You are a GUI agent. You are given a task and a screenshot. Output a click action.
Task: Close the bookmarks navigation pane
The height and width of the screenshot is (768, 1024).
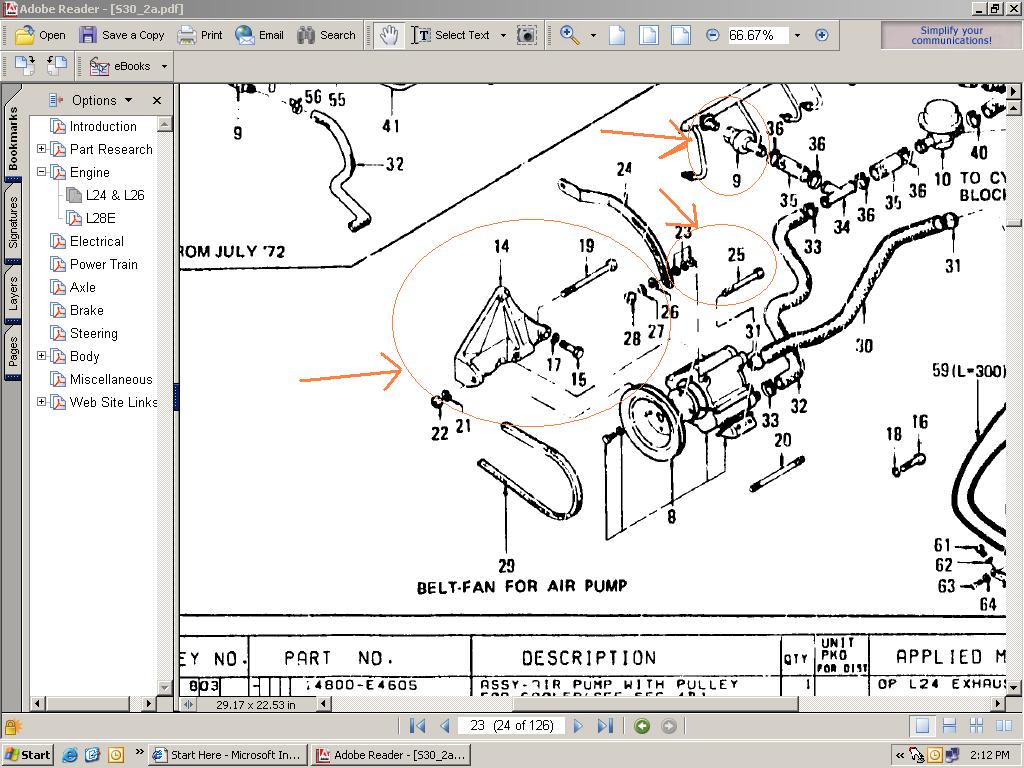[157, 101]
